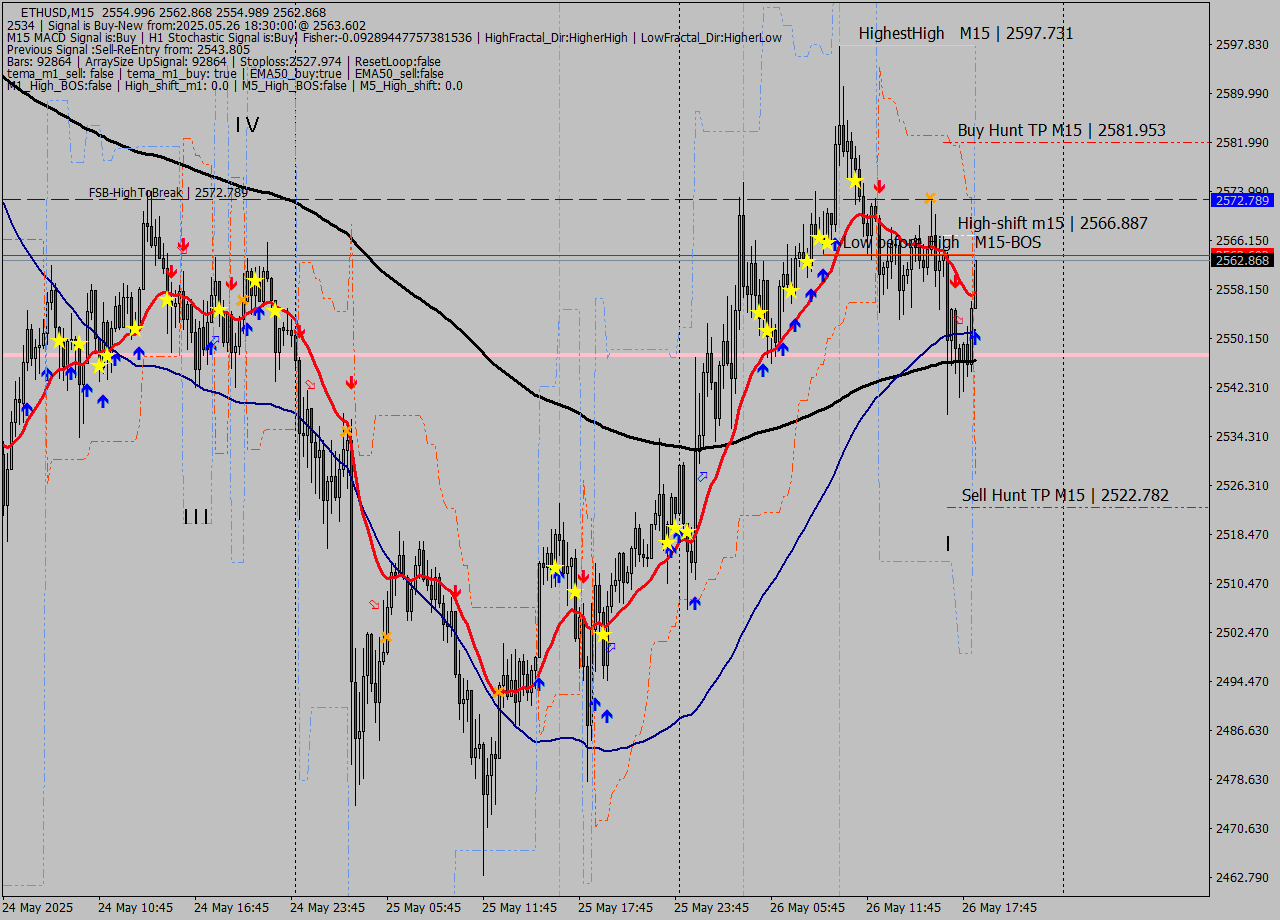This screenshot has height=920, width=1280.
Task: Click the M15-BOS text label
Action: point(1007,242)
